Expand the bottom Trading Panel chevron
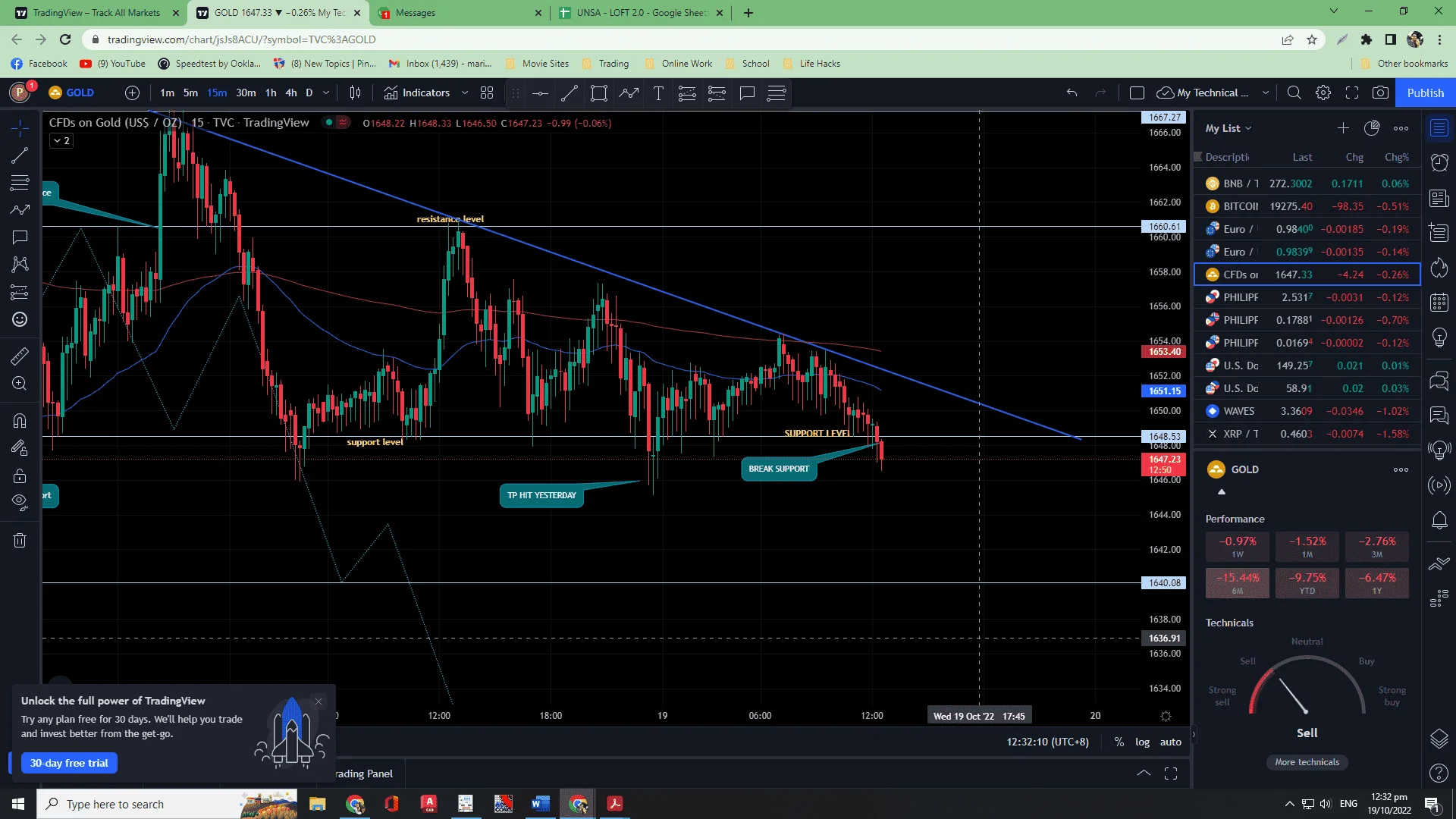The height and width of the screenshot is (819, 1456). tap(1144, 773)
